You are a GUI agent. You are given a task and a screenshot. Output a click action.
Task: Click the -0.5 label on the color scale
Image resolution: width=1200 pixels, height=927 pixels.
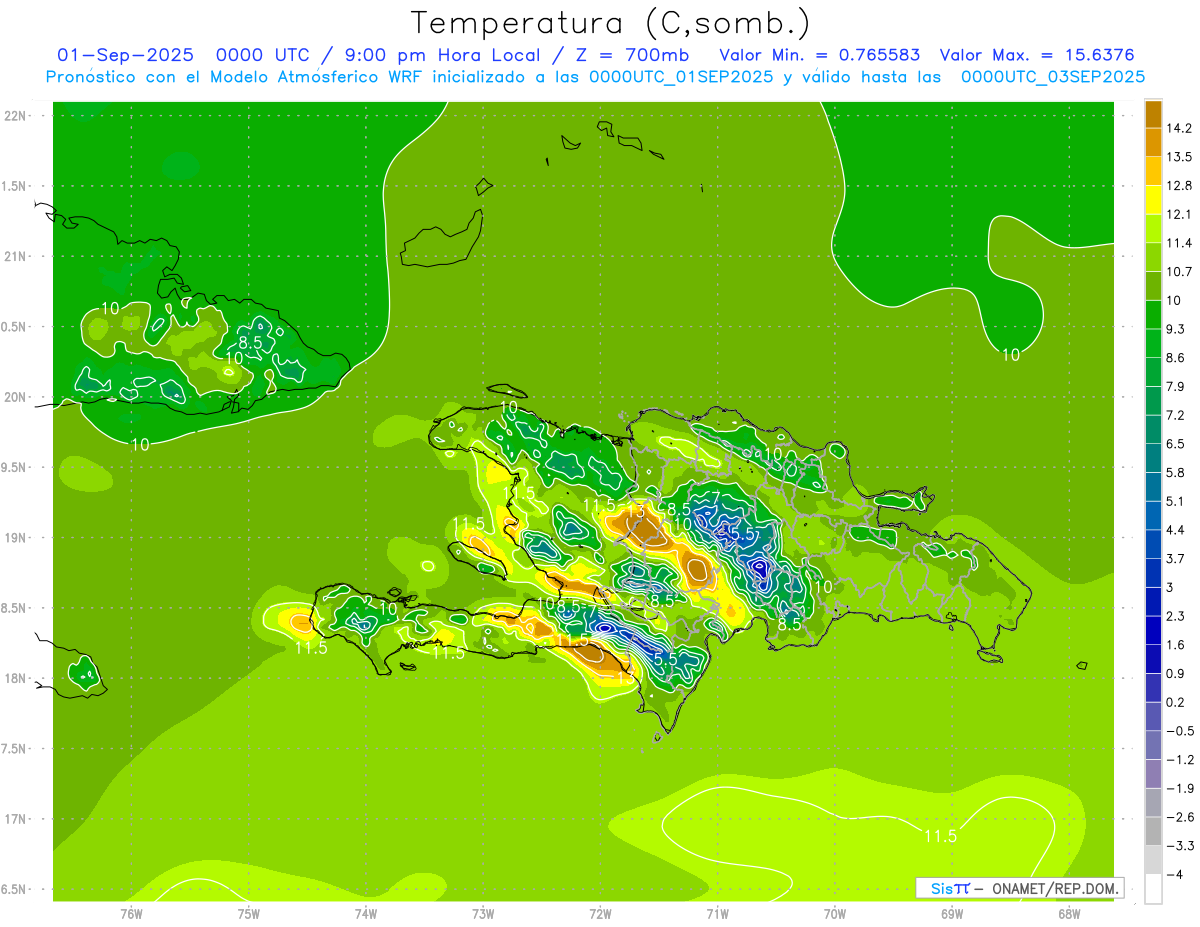pos(1179,730)
